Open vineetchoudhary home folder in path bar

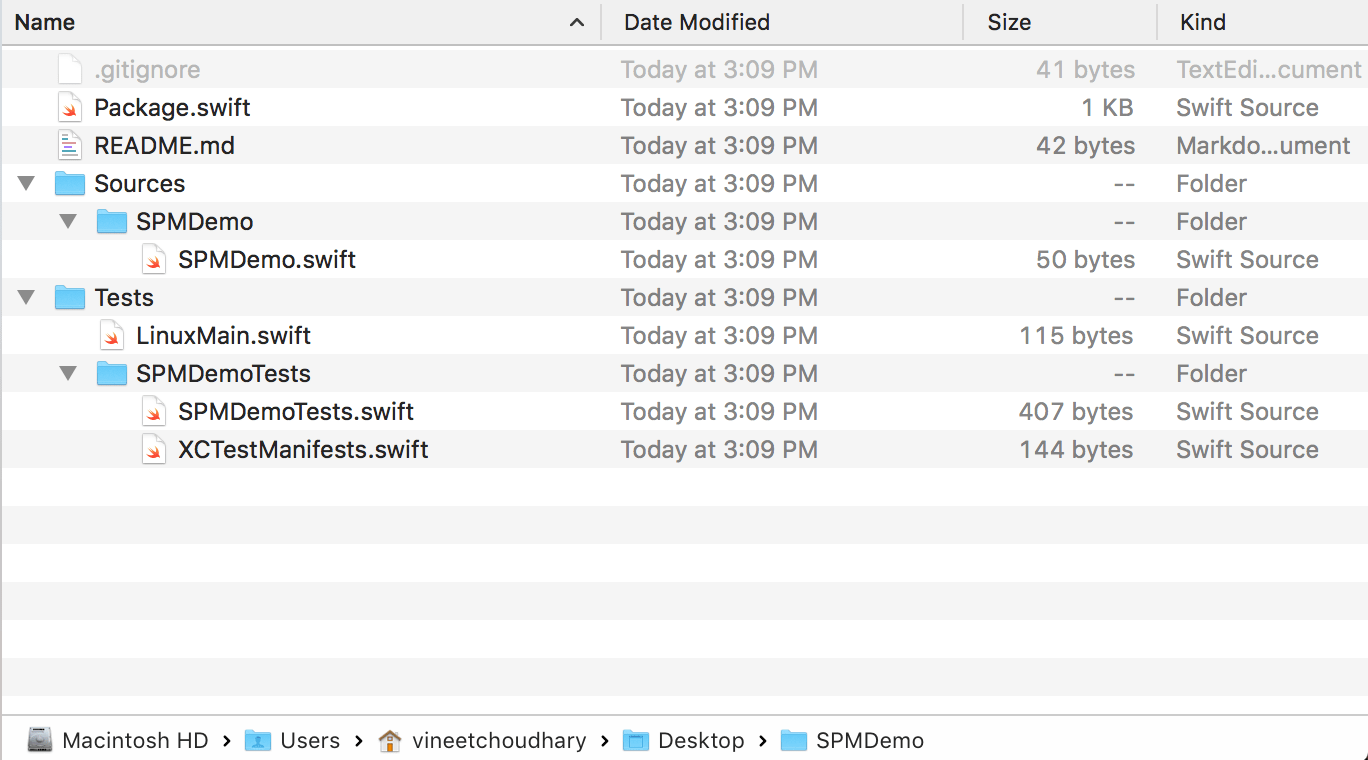(498, 741)
